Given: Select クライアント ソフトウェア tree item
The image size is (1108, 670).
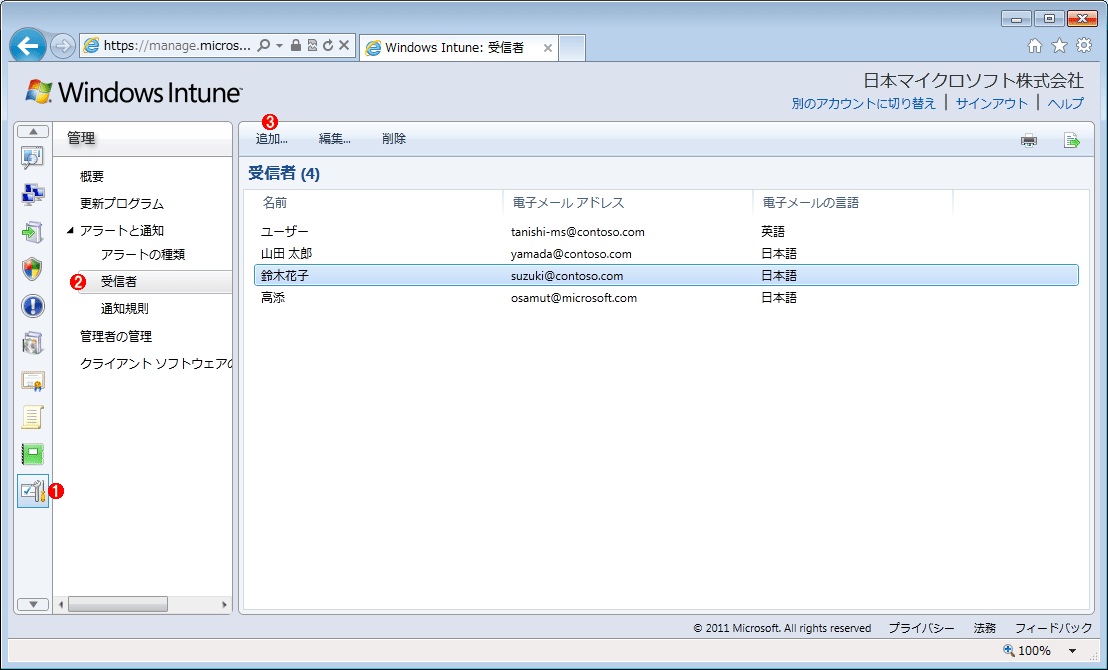Looking at the screenshot, I should tap(155, 364).
